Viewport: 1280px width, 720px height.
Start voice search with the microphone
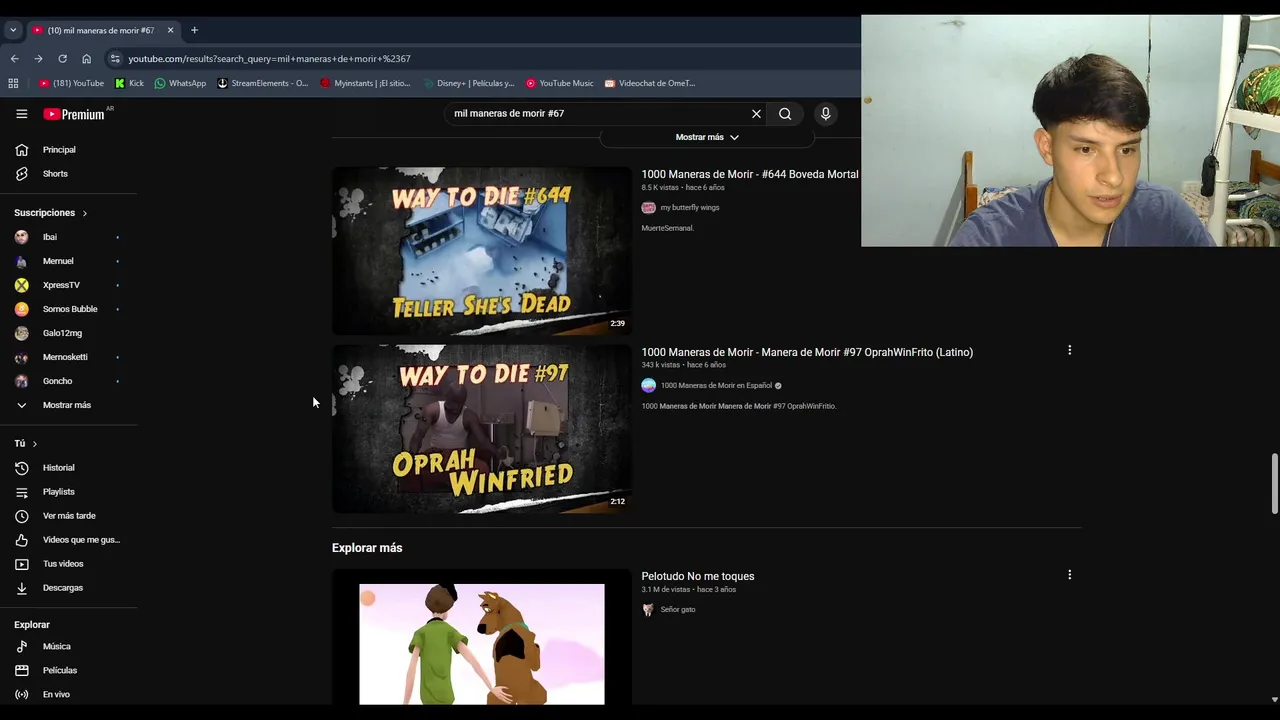tap(825, 114)
